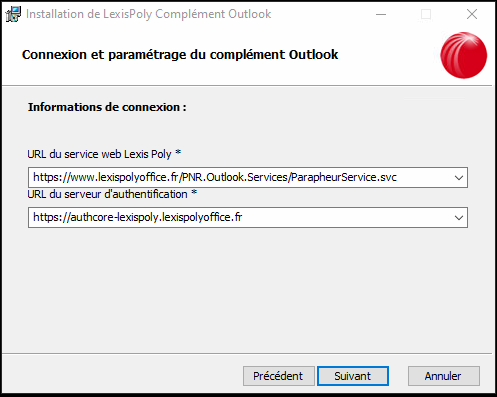The width and height of the screenshot is (497, 397).
Task: Click the red LexisNexis globe logo
Action: (463, 55)
